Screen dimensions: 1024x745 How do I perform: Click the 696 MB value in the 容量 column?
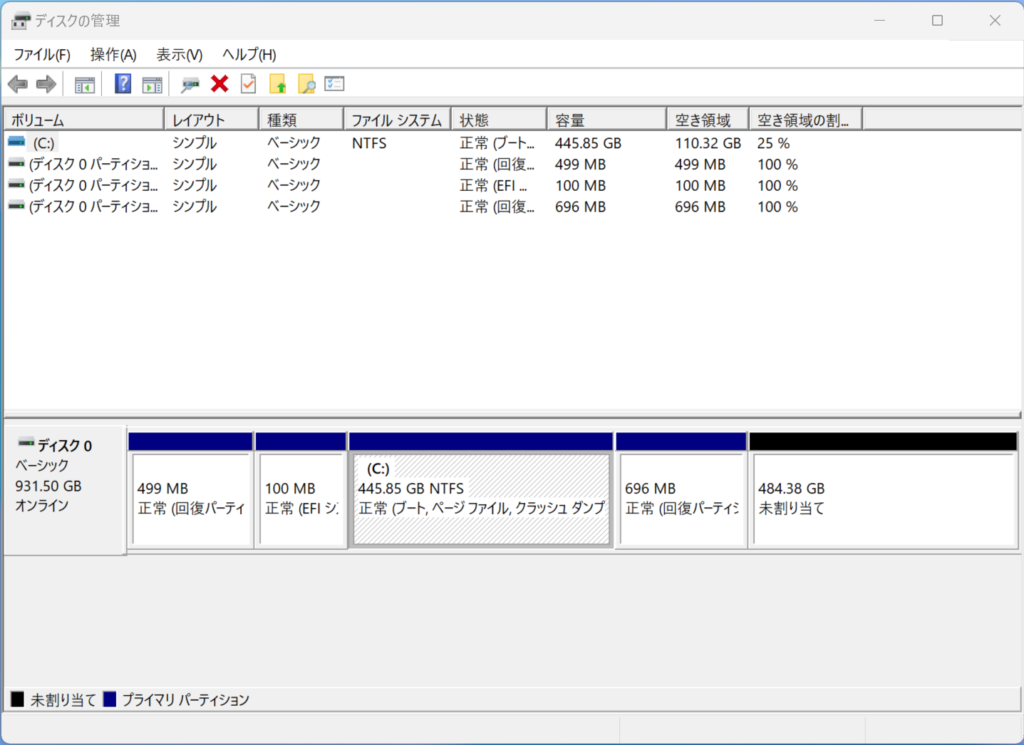(581, 207)
